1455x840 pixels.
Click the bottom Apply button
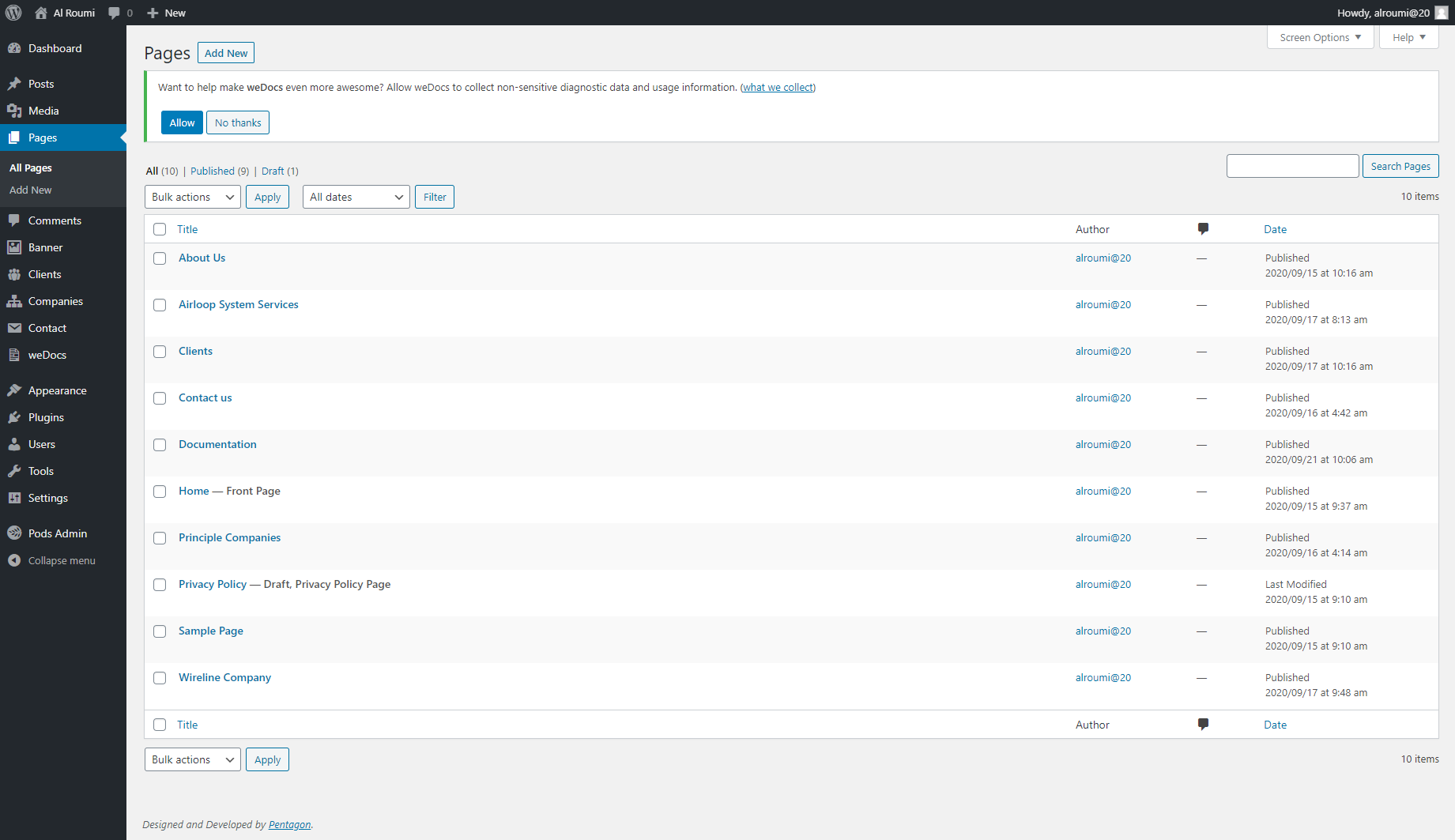tap(267, 759)
